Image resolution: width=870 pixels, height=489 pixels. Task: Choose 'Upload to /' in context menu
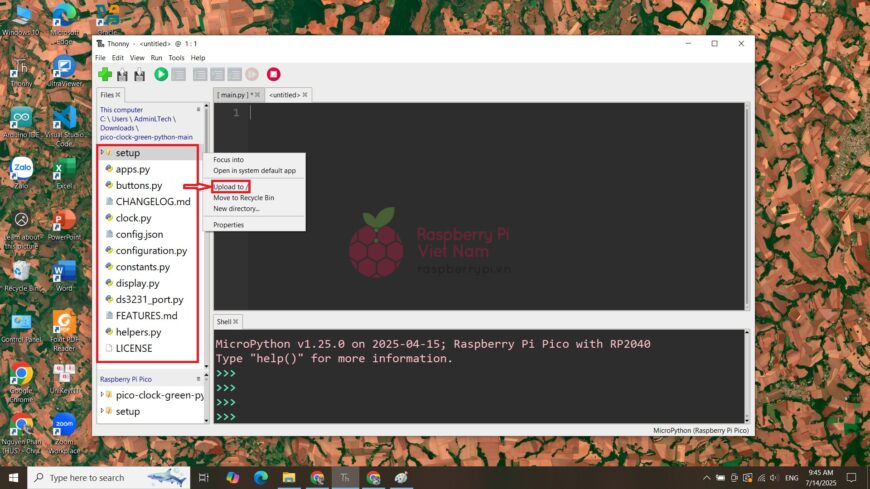[231, 186]
